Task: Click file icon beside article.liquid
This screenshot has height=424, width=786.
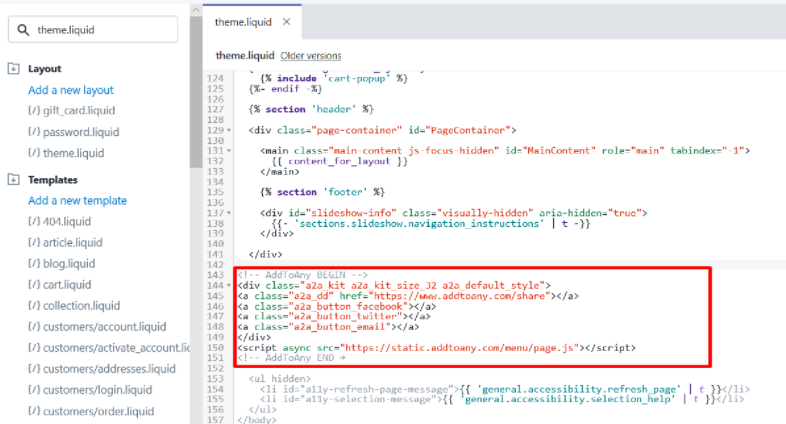Action: click(34, 243)
